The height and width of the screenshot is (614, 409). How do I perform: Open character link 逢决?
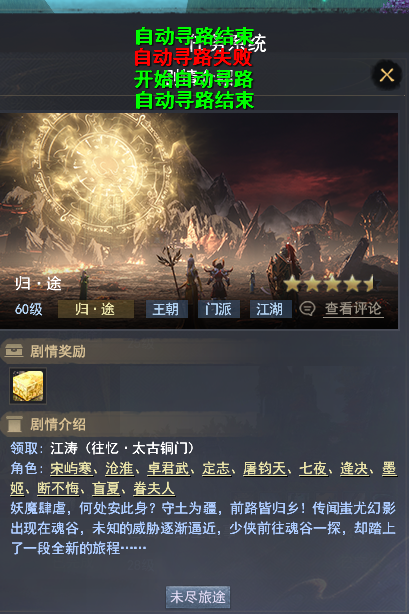(x=354, y=468)
